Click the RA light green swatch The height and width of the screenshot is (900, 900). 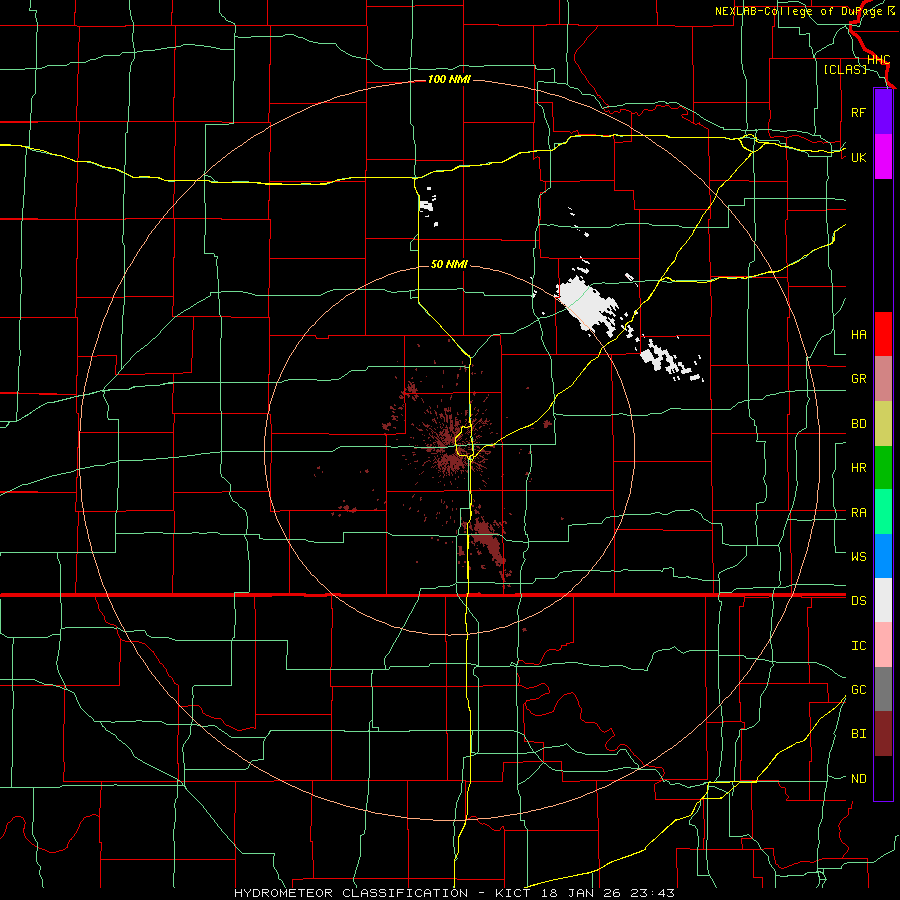pyautogui.click(x=883, y=512)
